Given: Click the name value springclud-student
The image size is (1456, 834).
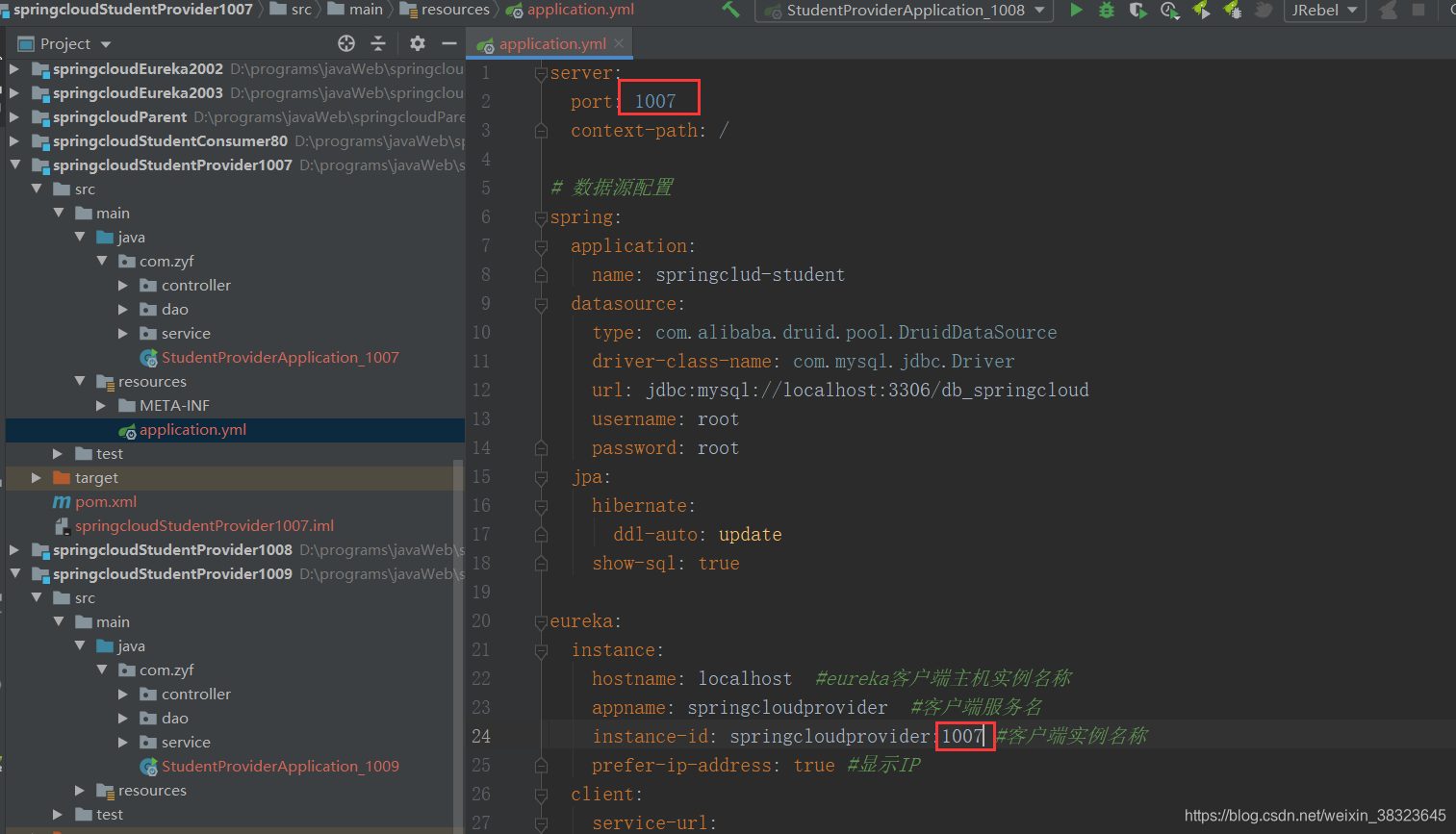Looking at the screenshot, I should pyautogui.click(x=750, y=274).
